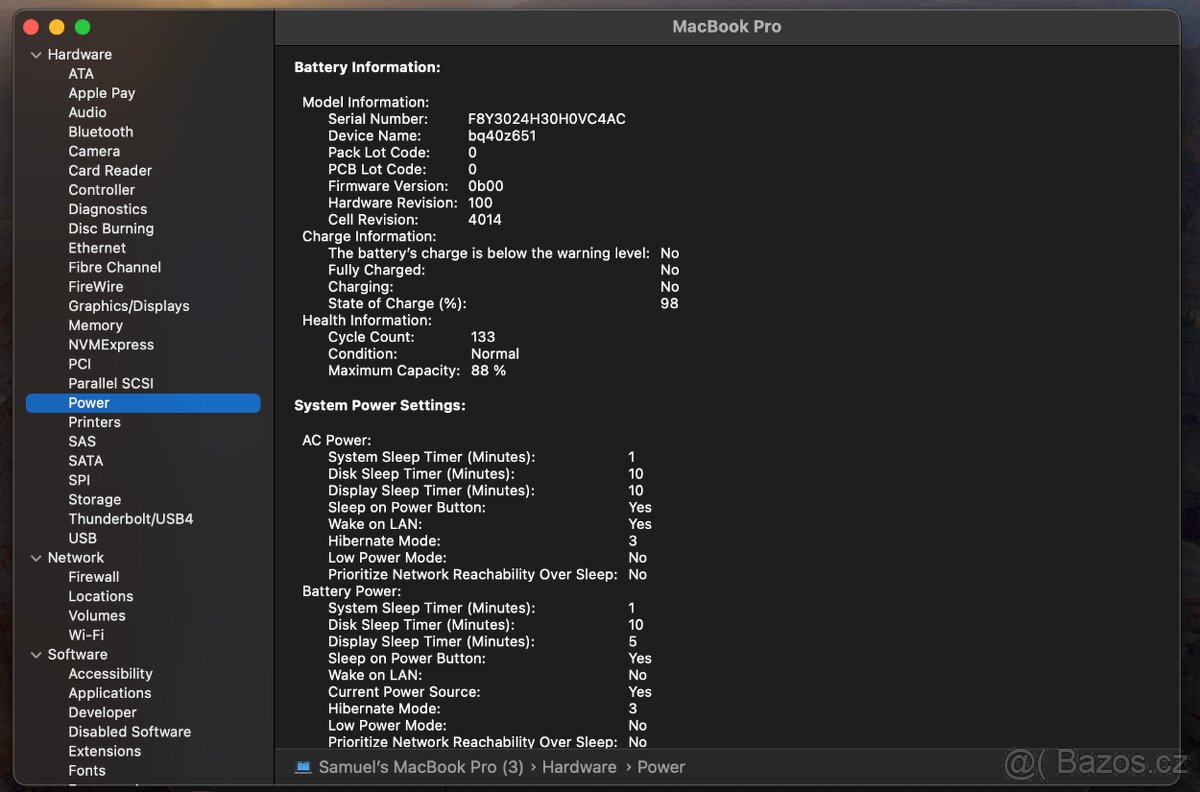Show Storage information
This screenshot has height=792, width=1200.
coord(95,499)
